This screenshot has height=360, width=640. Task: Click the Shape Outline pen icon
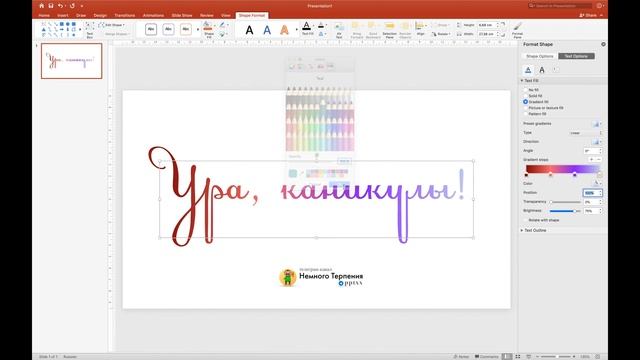[x=222, y=25]
